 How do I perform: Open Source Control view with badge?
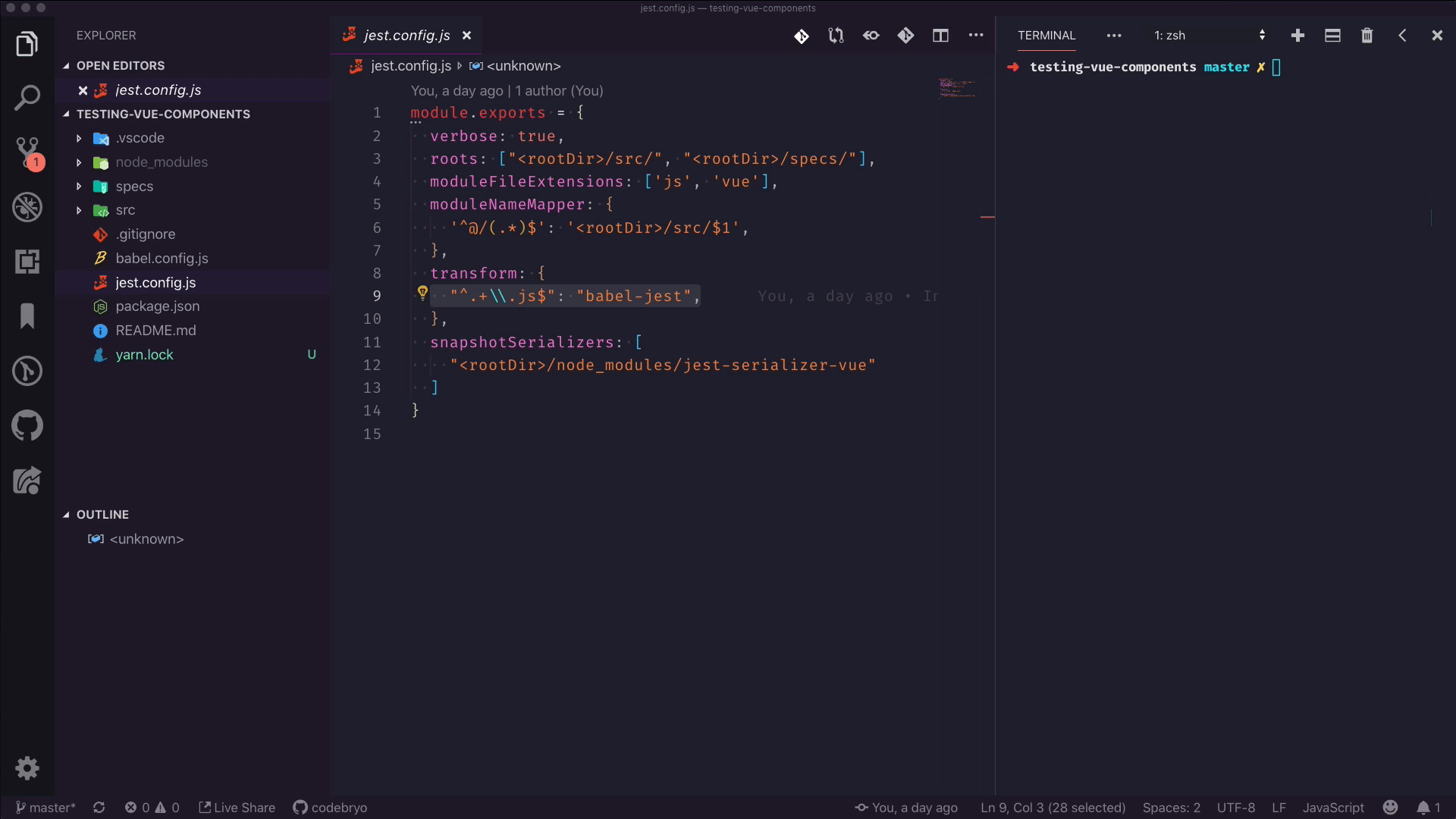29,153
